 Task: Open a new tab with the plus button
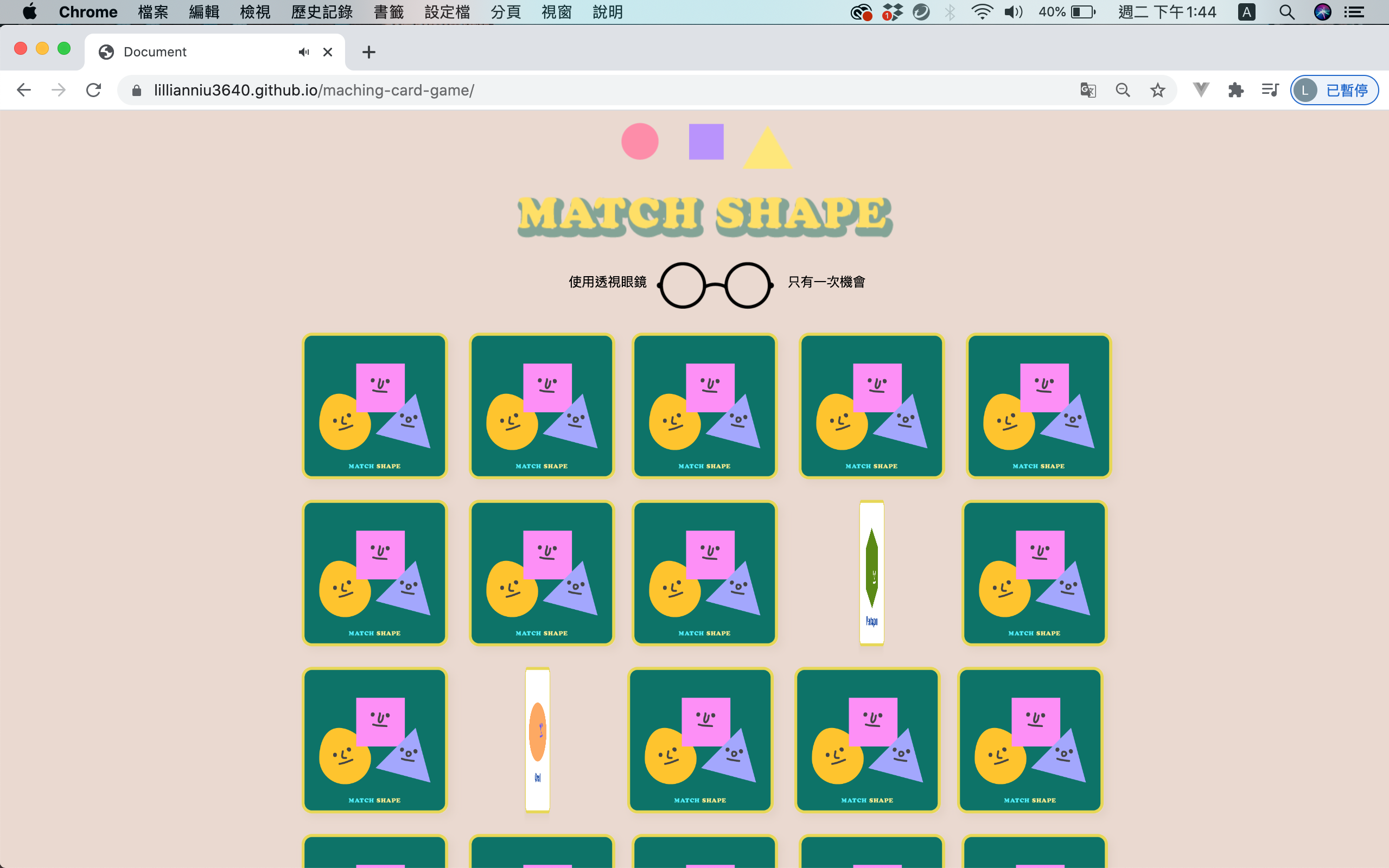[x=368, y=52]
